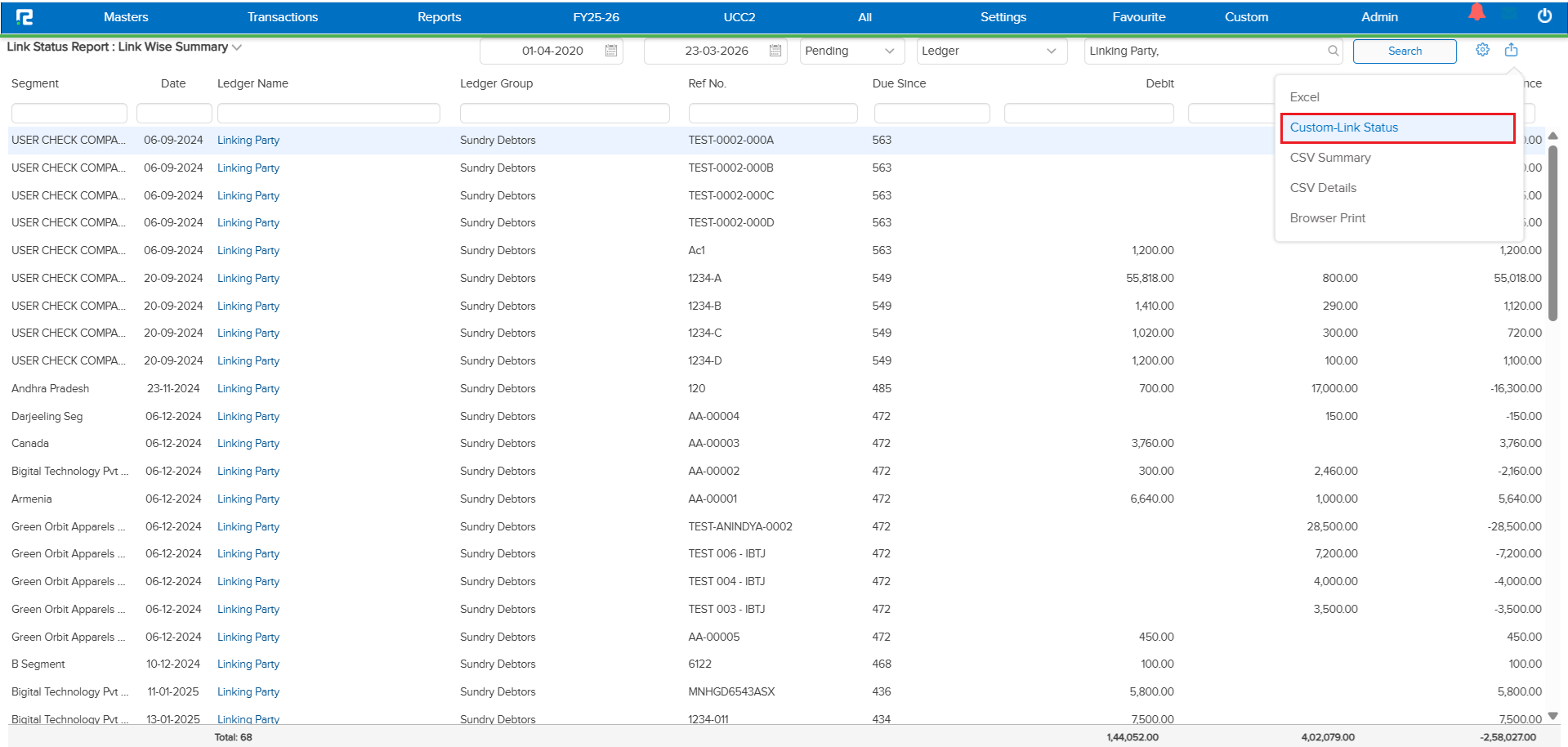This screenshot has width=1568, height=747.
Task: Choose CSV Details from the export menu
Action: (1323, 187)
